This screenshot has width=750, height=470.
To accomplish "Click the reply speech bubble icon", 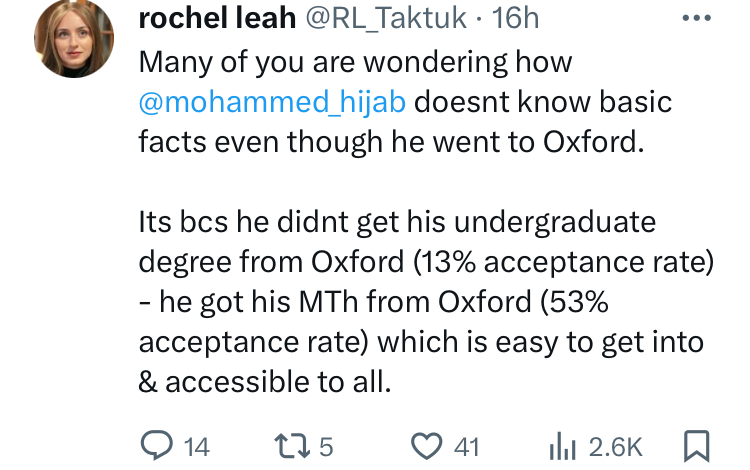I will click(155, 444).
